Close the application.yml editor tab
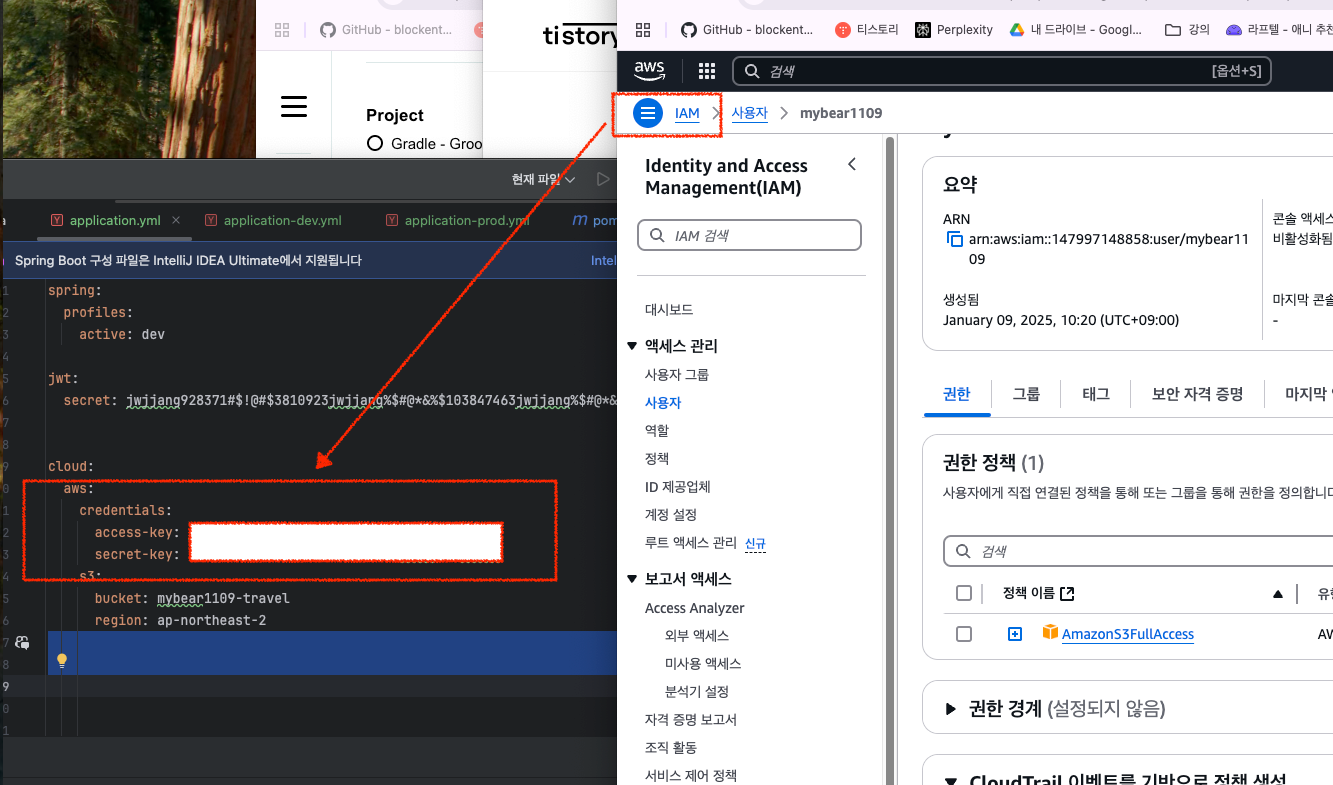 [x=177, y=221]
